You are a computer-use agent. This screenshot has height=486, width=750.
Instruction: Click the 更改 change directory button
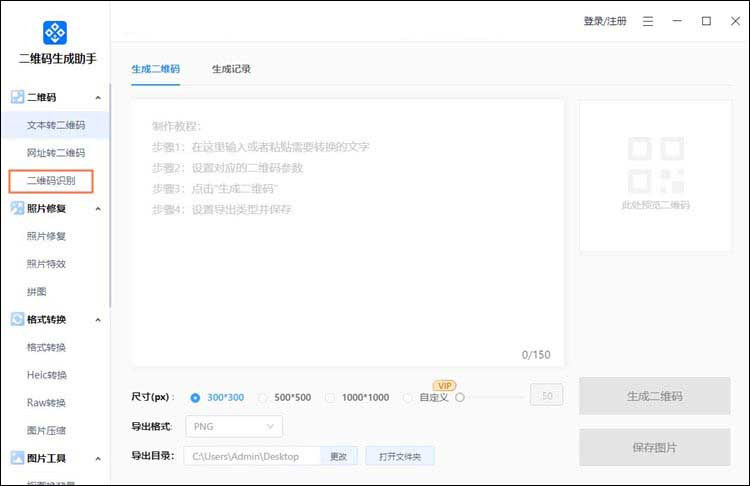(339, 456)
